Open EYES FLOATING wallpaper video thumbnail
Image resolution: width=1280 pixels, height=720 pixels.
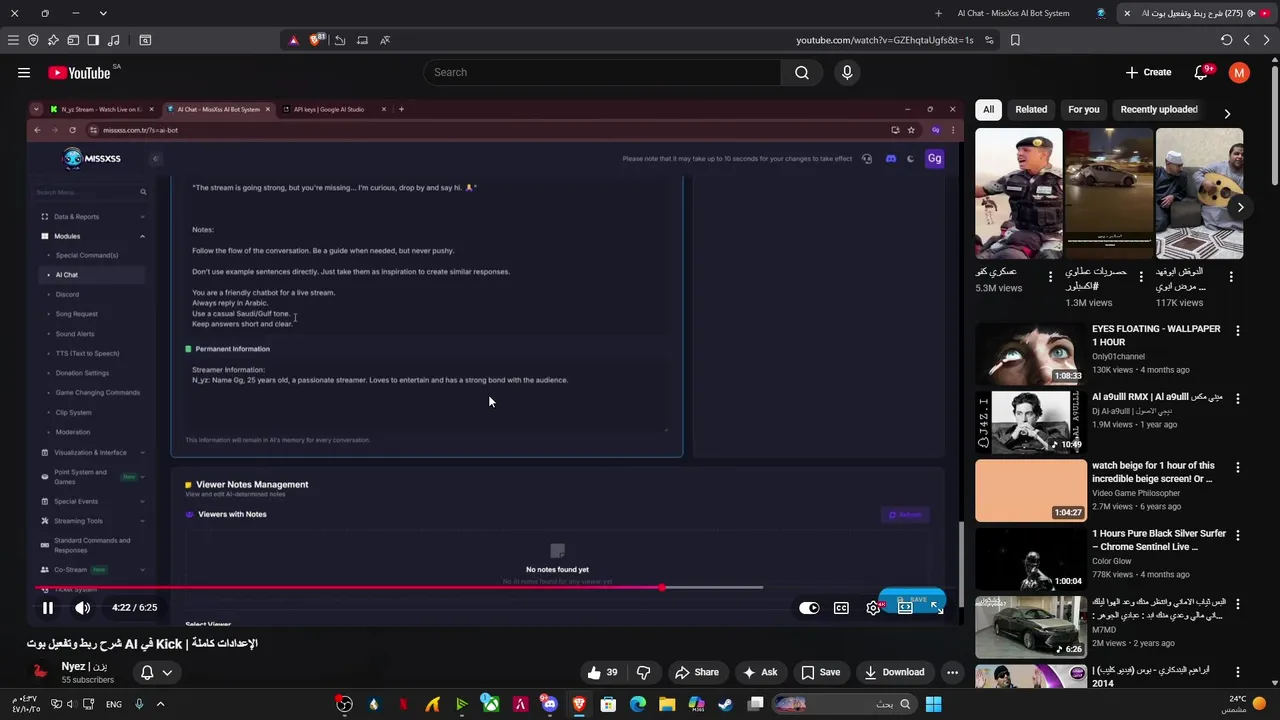point(1030,354)
